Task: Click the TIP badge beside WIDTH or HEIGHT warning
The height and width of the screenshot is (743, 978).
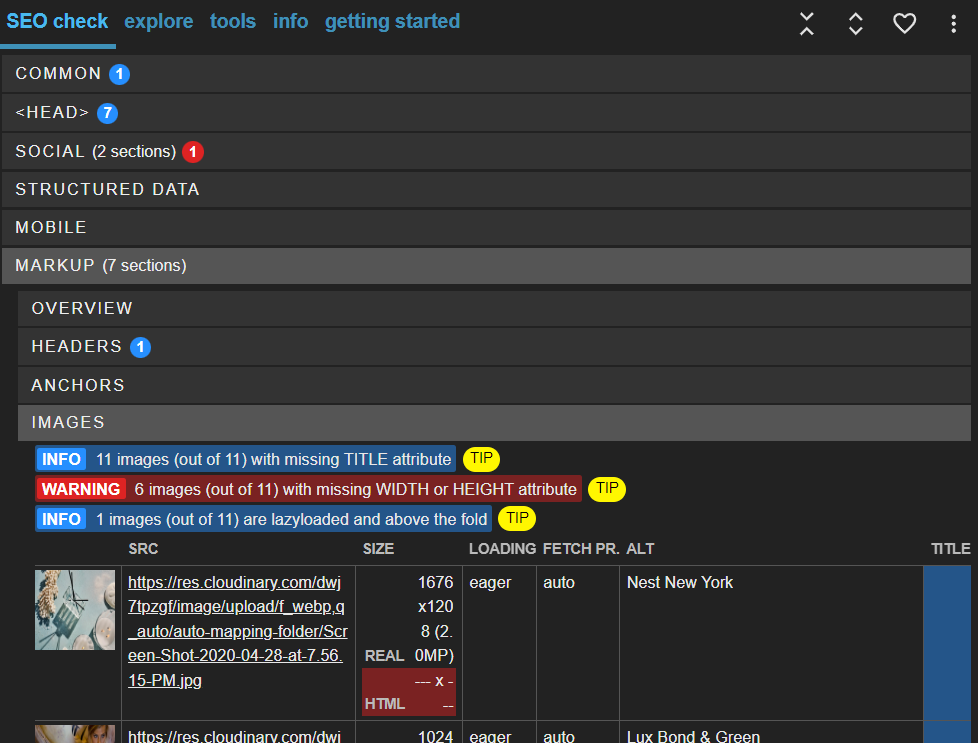Action: [607, 489]
